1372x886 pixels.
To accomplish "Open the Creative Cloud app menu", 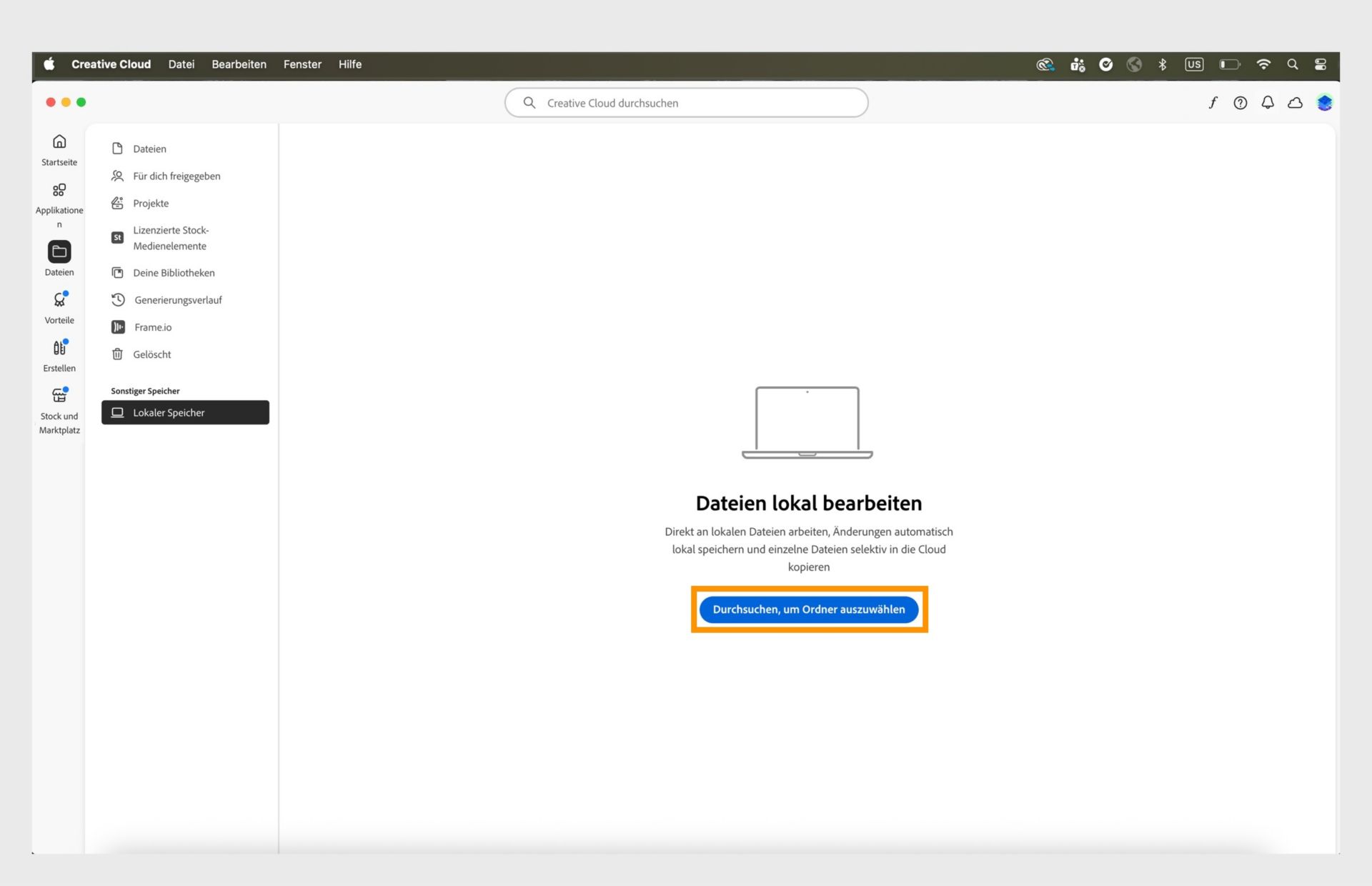I will pos(111,64).
